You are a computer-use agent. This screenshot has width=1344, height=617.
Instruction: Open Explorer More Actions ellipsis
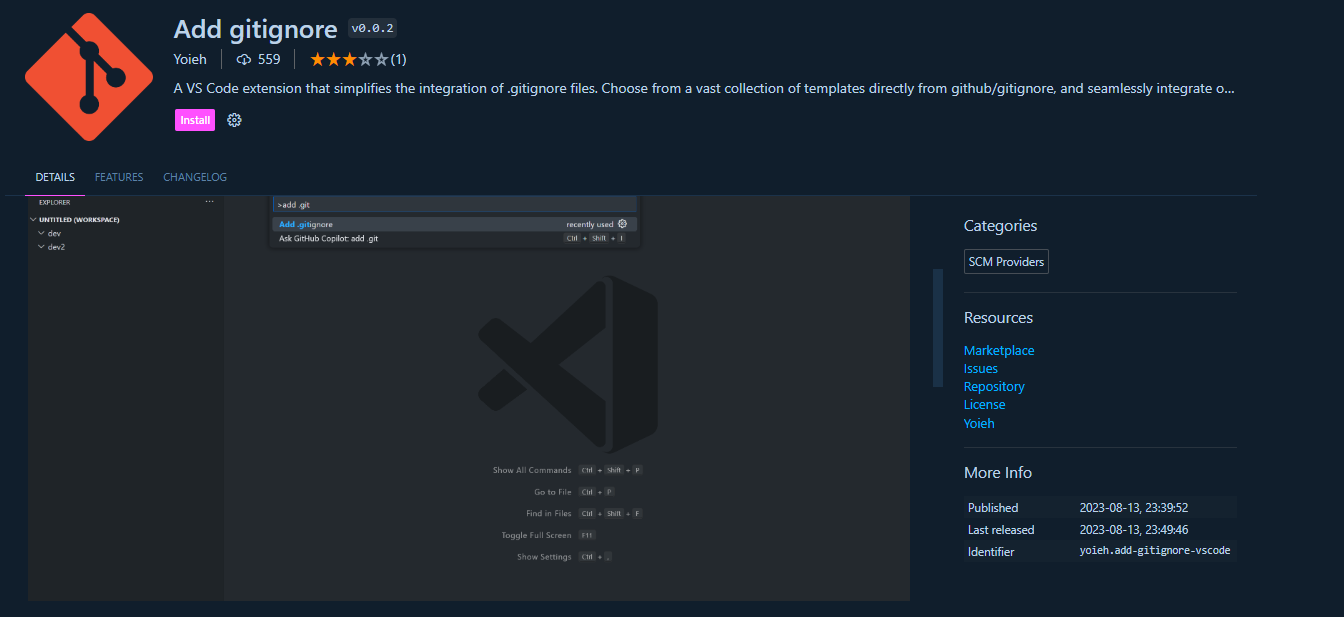[209, 200]
